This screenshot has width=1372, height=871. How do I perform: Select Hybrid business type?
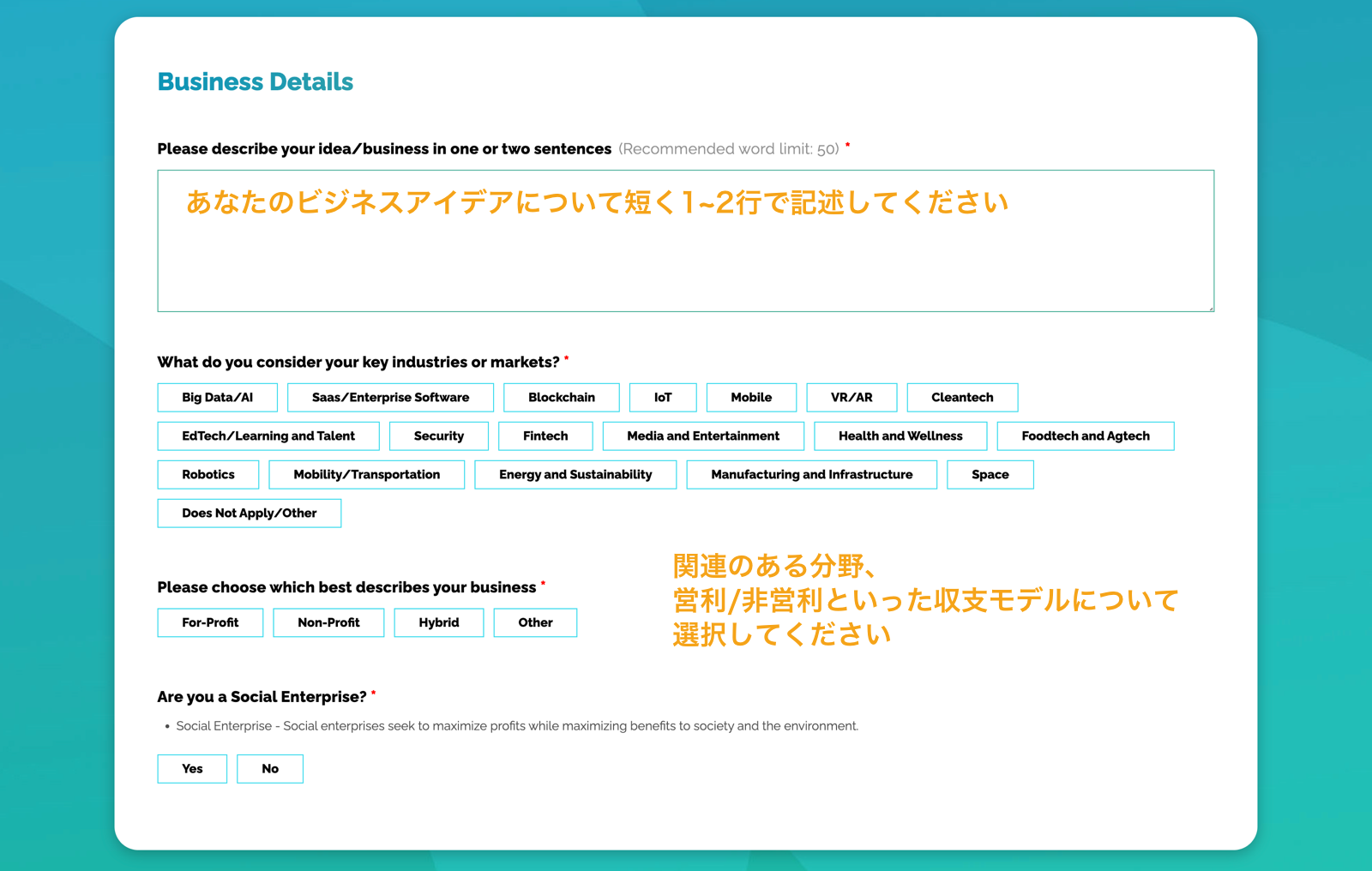tap(439, 623)
